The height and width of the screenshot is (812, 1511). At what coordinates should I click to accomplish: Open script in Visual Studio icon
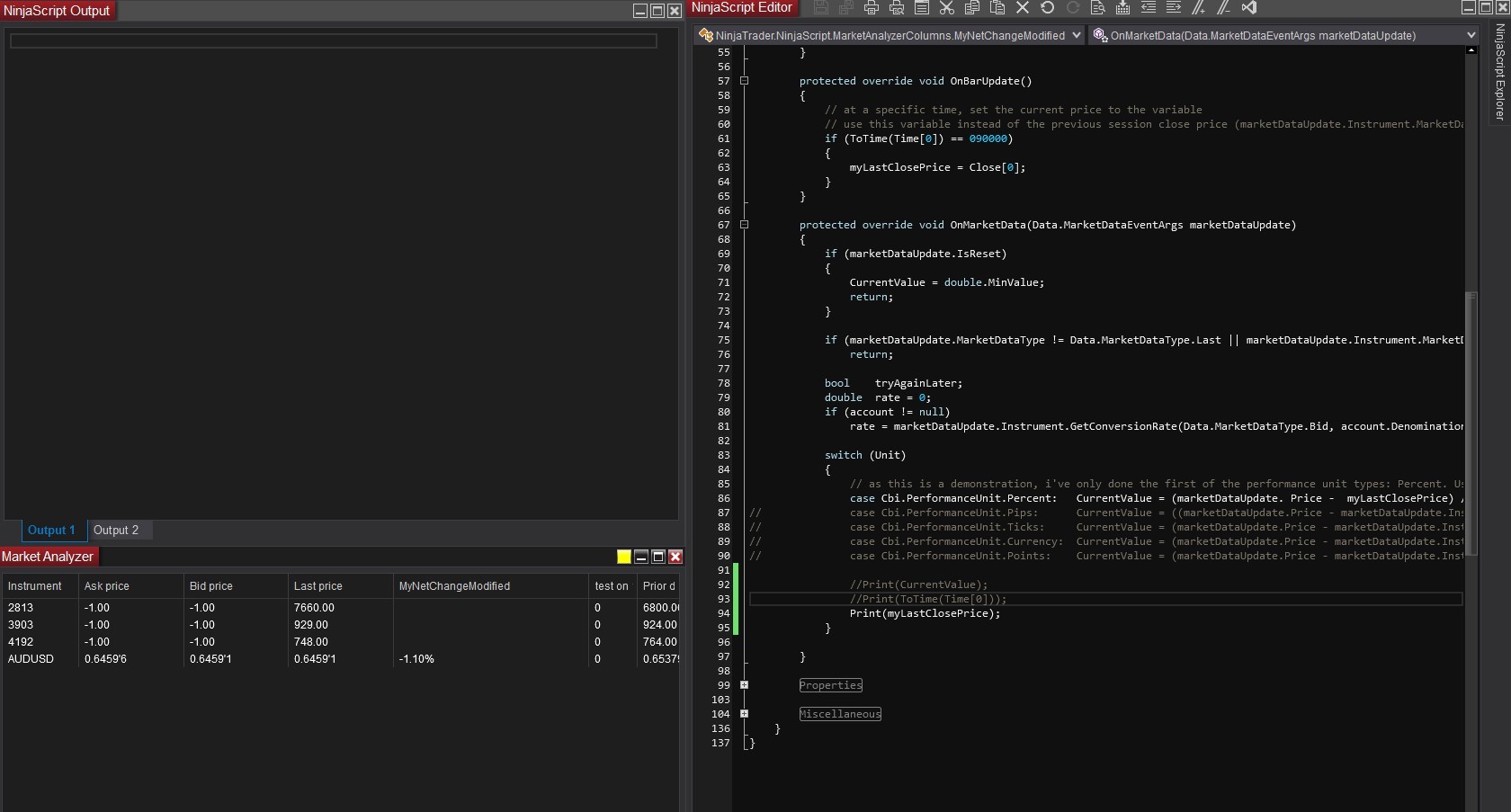pos(1248,8)
